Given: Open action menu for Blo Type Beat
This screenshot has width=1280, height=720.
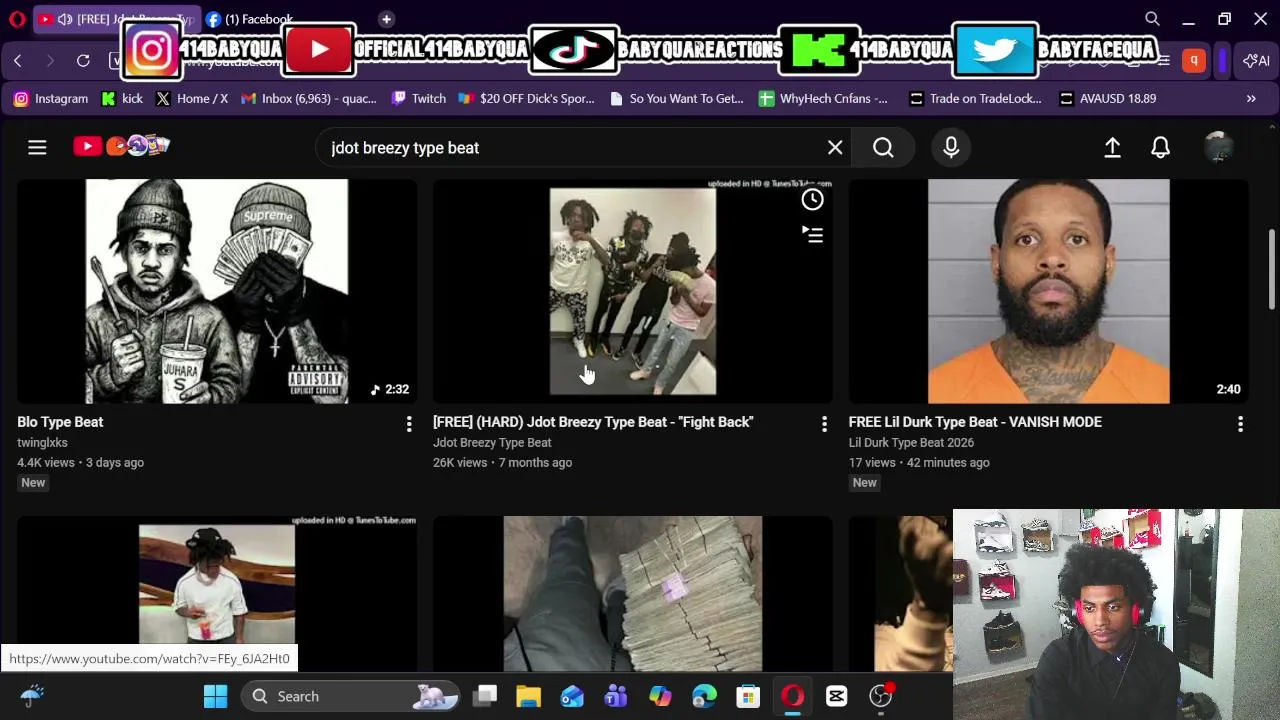Looking at the screenshot, I should (408, 425).
